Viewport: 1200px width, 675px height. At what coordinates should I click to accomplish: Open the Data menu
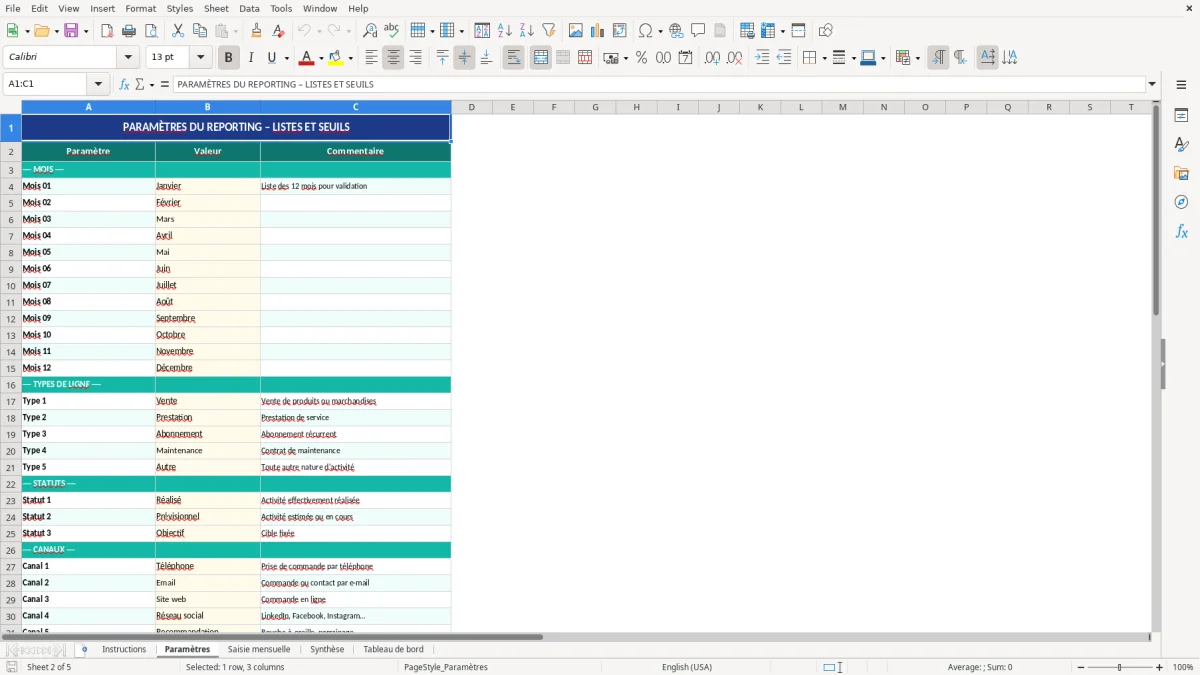pos(249,8)
